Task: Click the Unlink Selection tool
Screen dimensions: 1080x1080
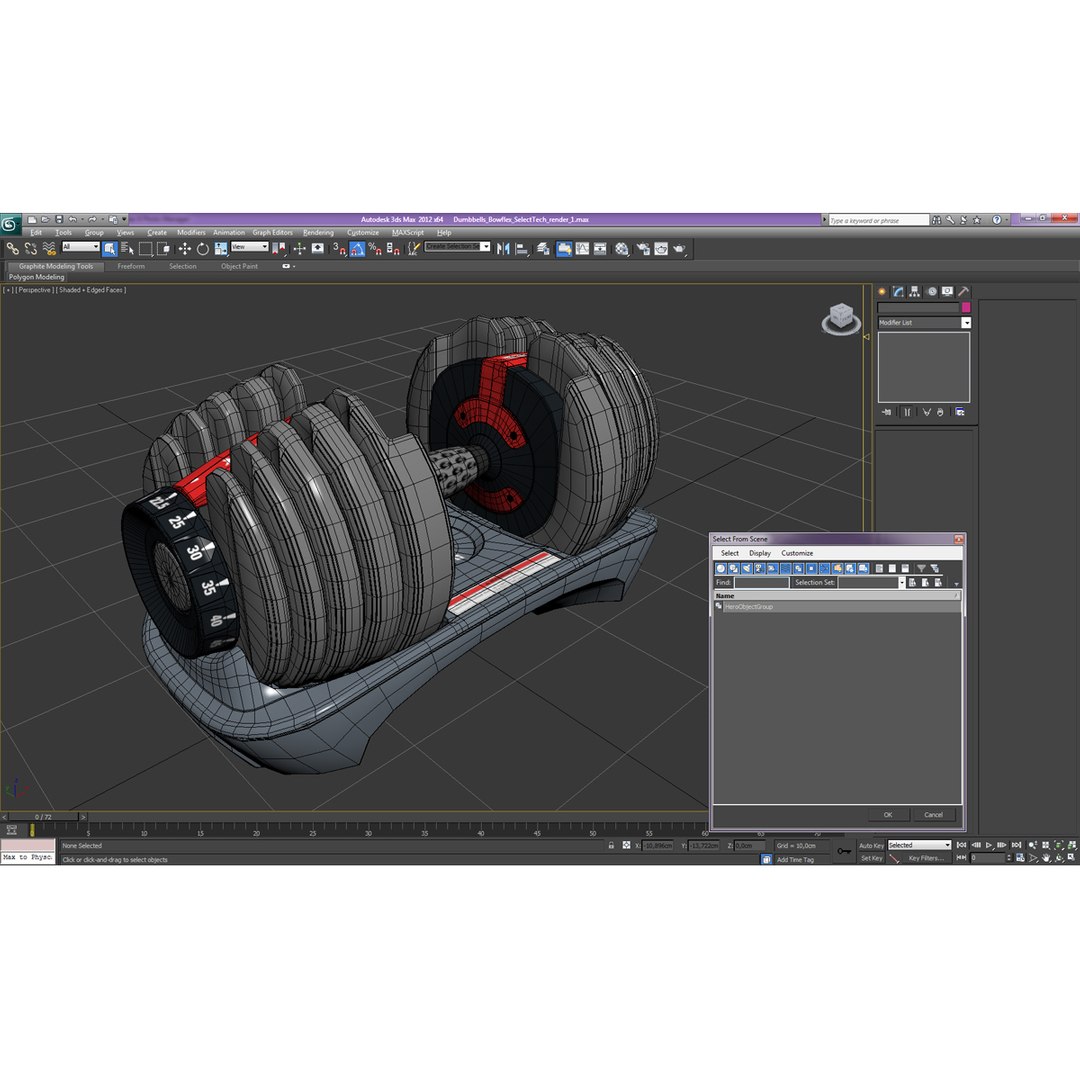Action: click(x=30, y=249)
